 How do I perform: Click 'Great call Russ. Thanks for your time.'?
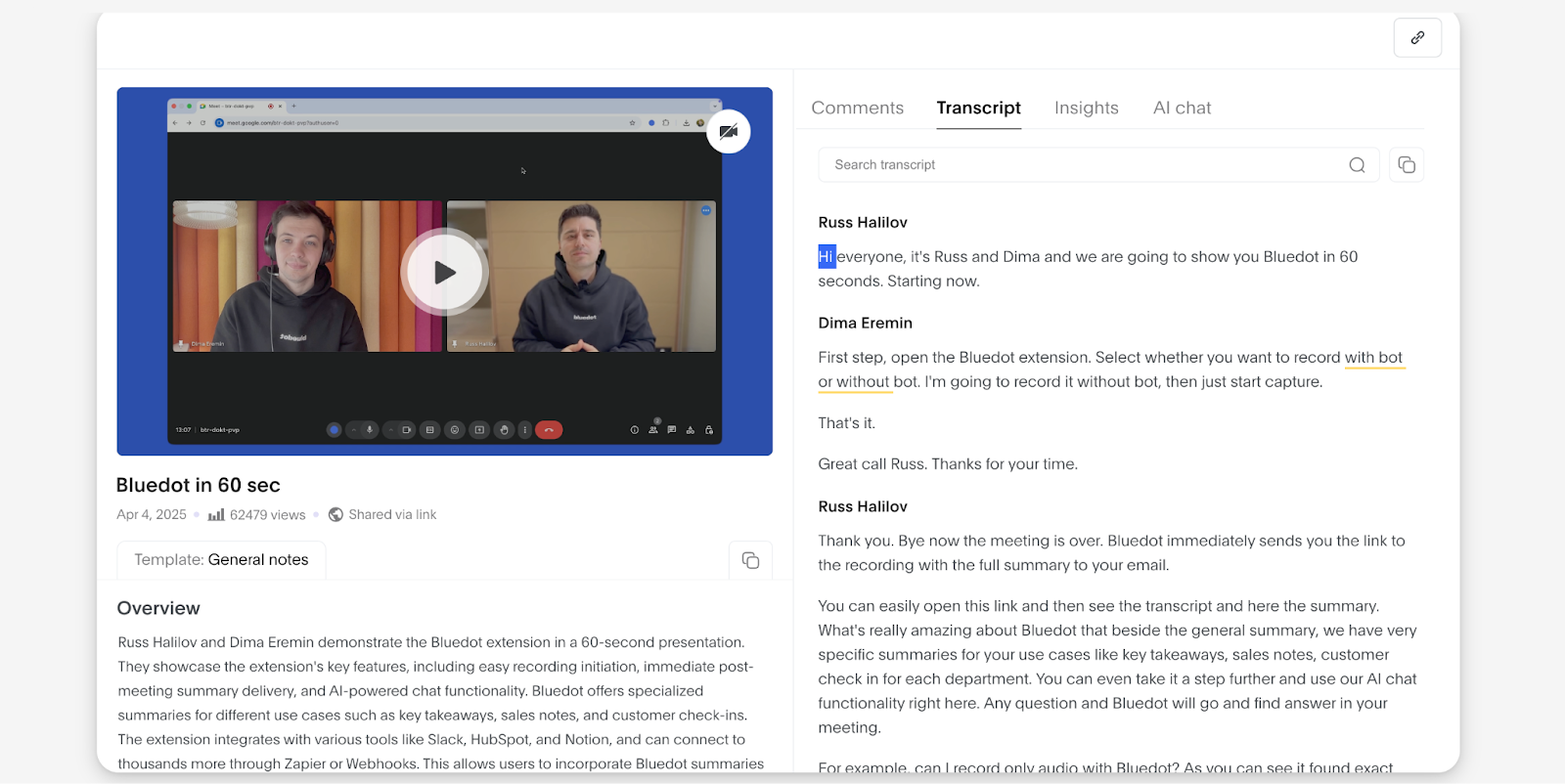[948, 464]
